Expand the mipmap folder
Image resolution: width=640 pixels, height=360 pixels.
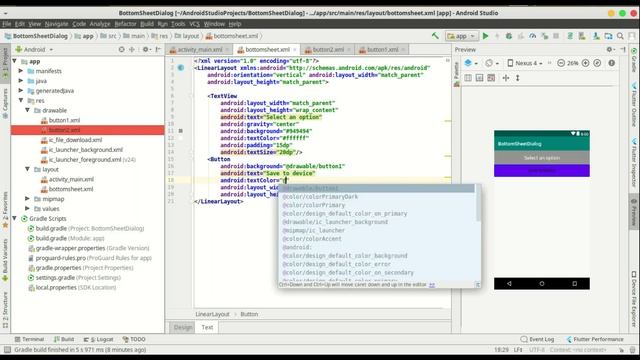28,199
